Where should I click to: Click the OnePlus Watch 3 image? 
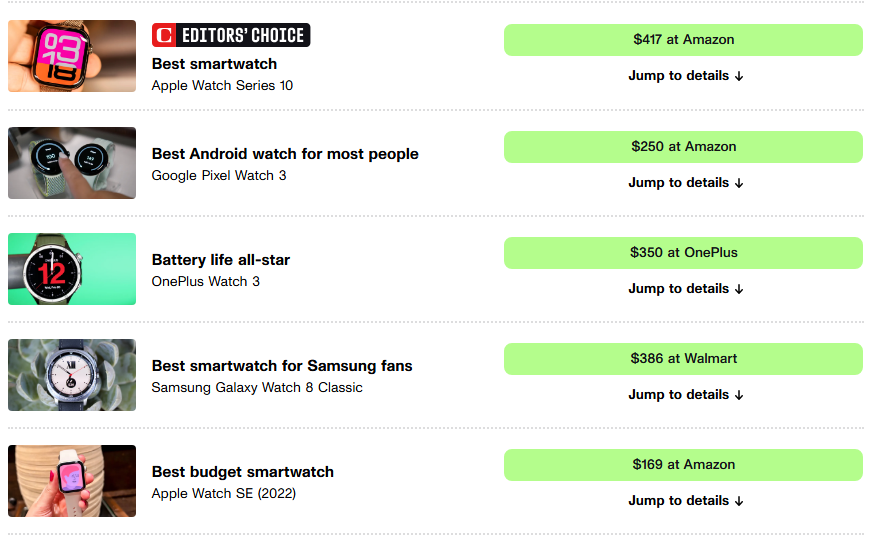tap(72, 269)
